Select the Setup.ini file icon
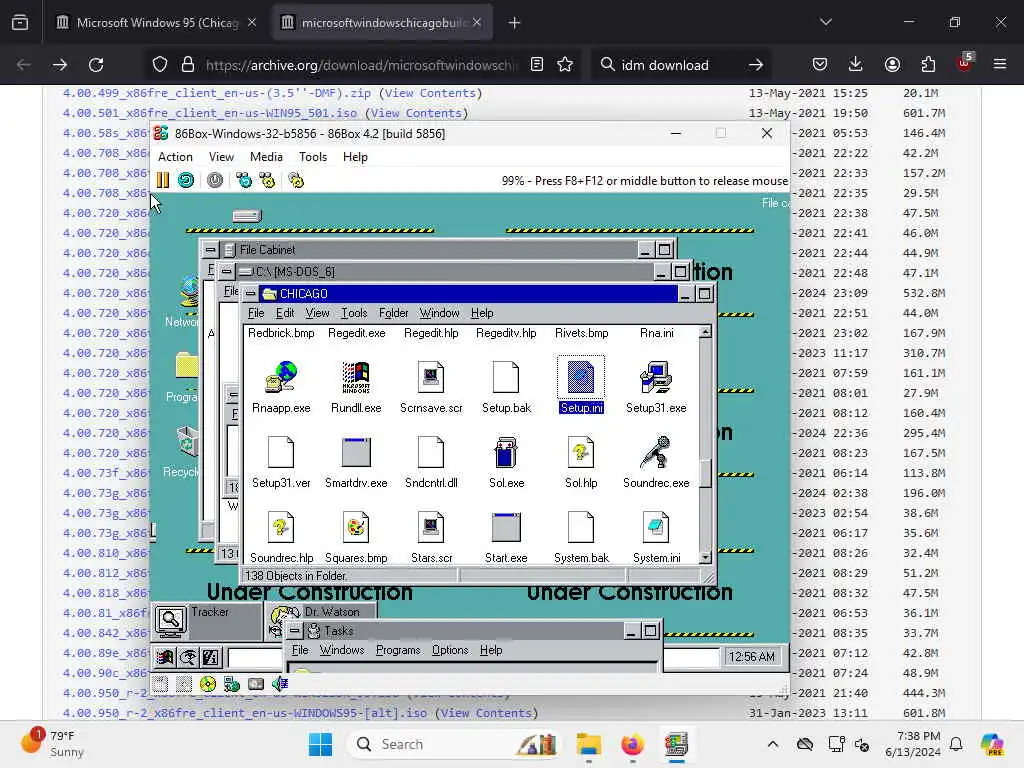This screenshot has height=768, width=1024. (x=581, y=377)
